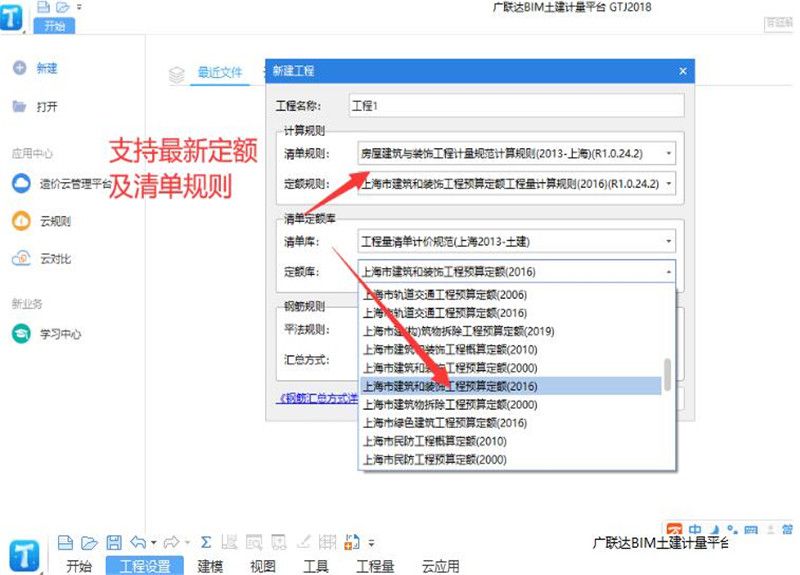Open the 工程量 ribbon tab
Viewport: 800px width, 575px height.
(x=375, y=566)
